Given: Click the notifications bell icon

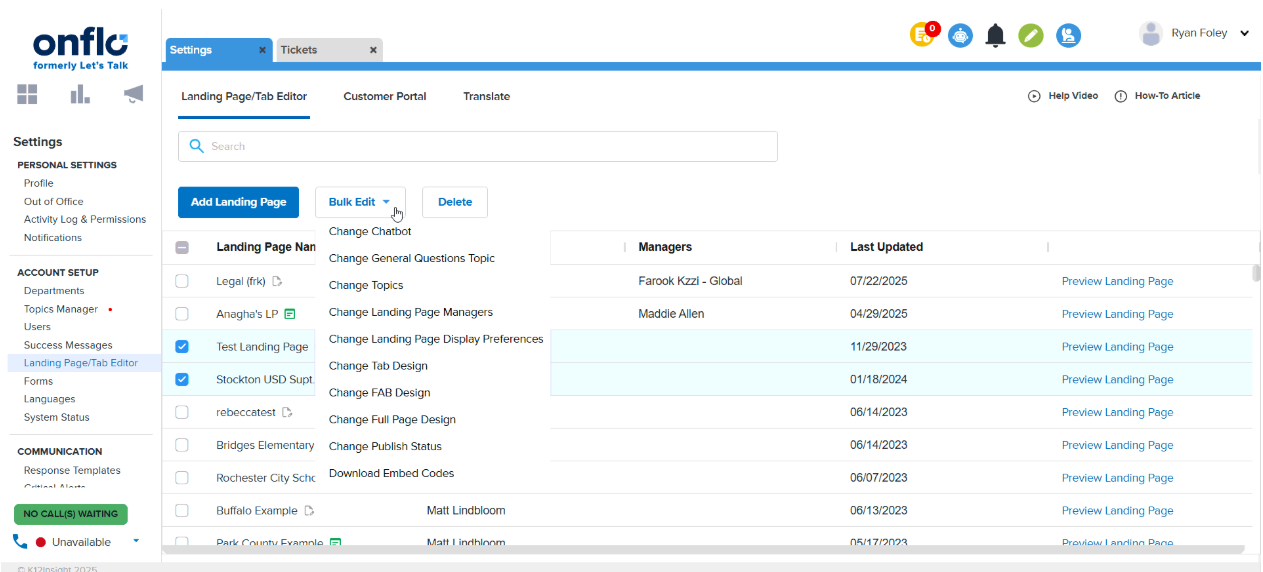Looking at the screenshot, I should tap(995, 36).
